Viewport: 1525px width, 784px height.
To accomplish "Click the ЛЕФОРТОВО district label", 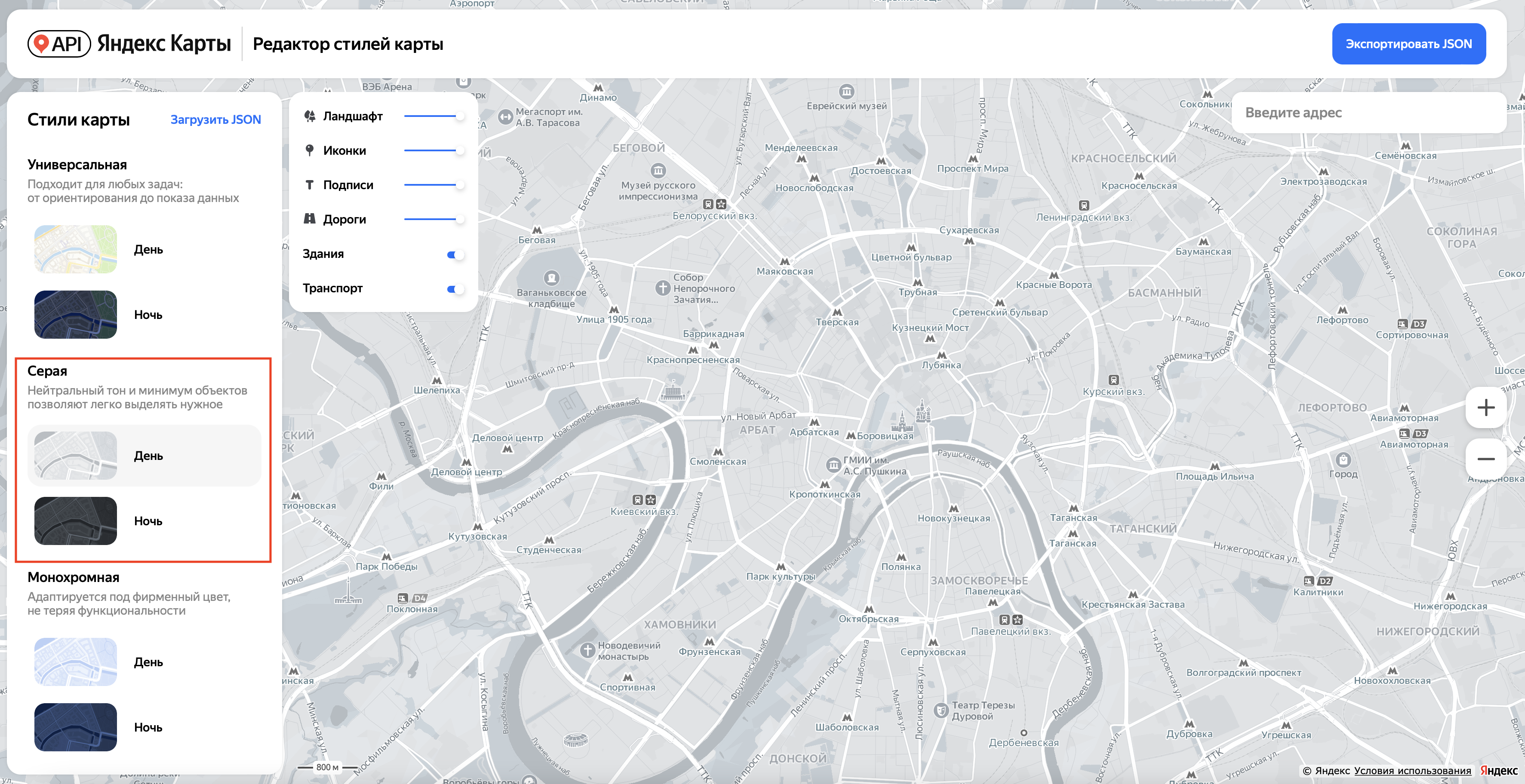I will pyautogui.click(x=1332, y=407).
